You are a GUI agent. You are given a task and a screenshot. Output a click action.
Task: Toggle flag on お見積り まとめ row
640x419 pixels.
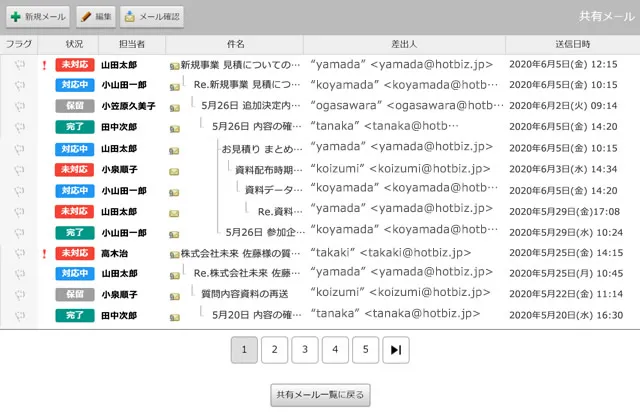tap(20, 149)
